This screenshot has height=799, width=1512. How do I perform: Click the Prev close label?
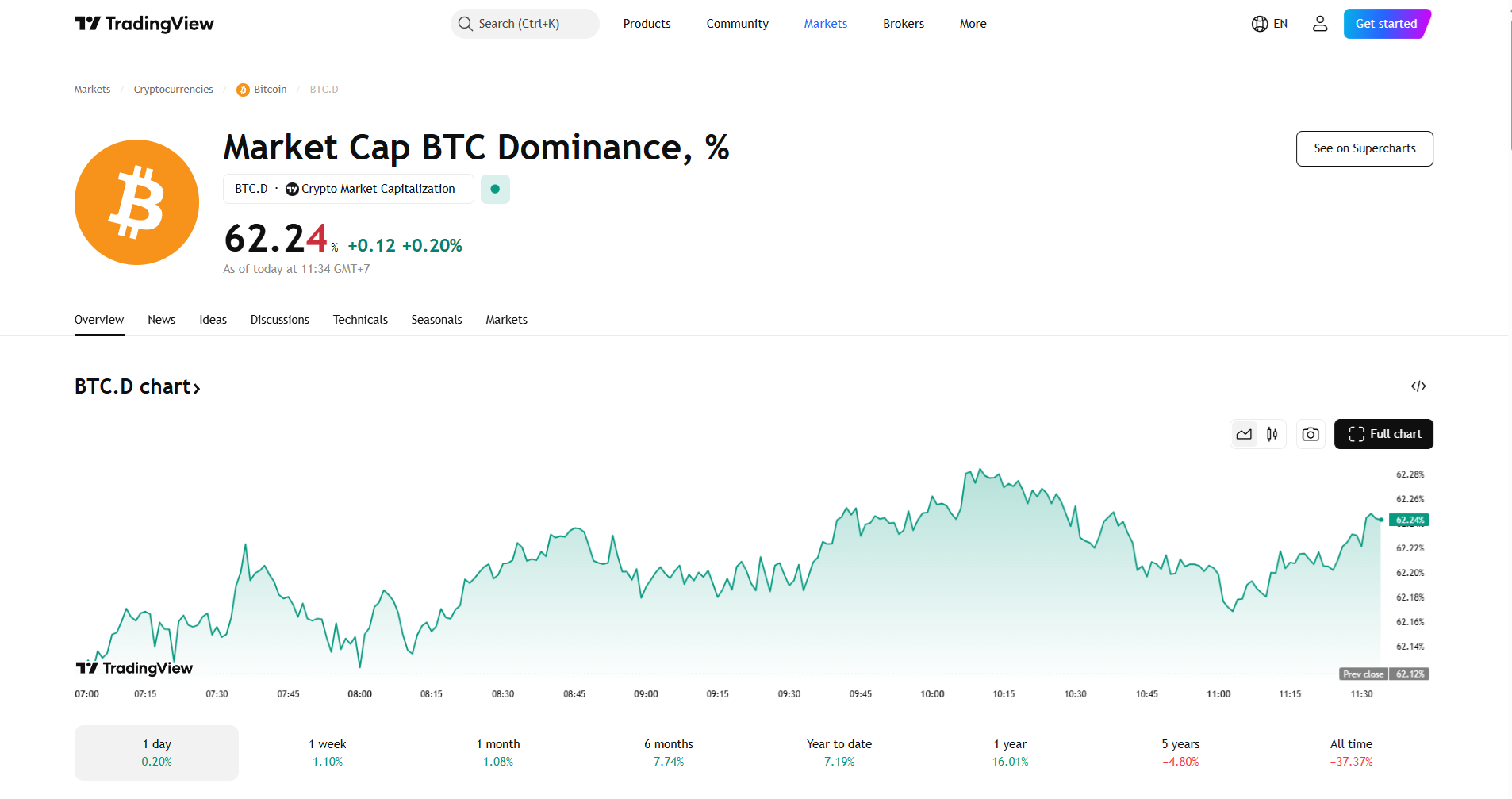click(x=1363, y=674)
